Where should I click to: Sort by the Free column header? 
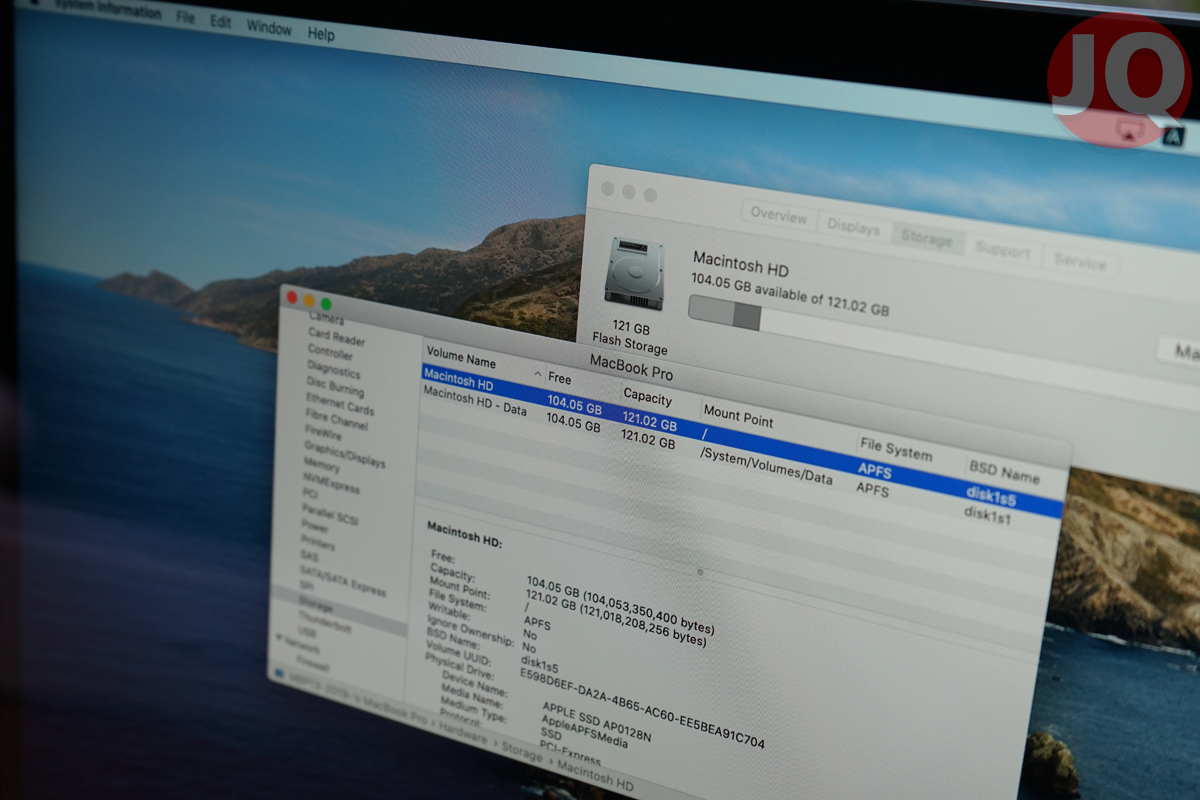tap(560, 379)
